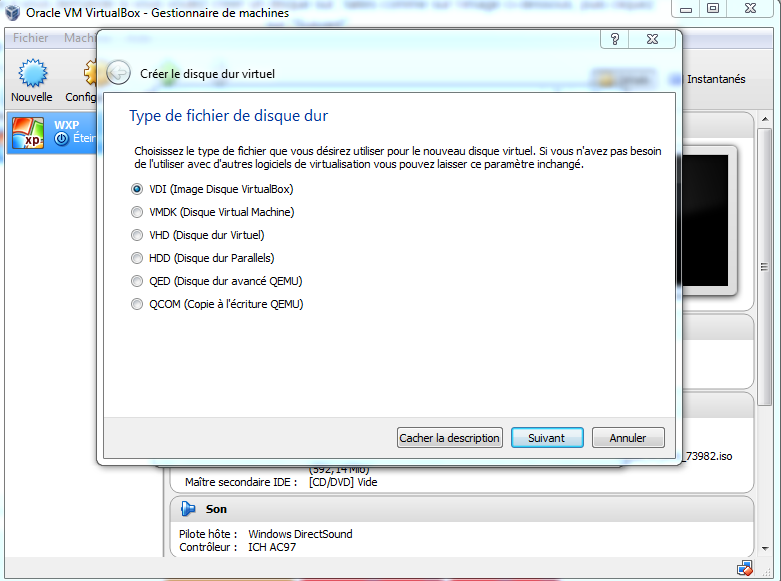The width and height of the screenshot is (781, 581).
Task: Click the WXP Windows XP machine icon
Action: coord(28,133)
